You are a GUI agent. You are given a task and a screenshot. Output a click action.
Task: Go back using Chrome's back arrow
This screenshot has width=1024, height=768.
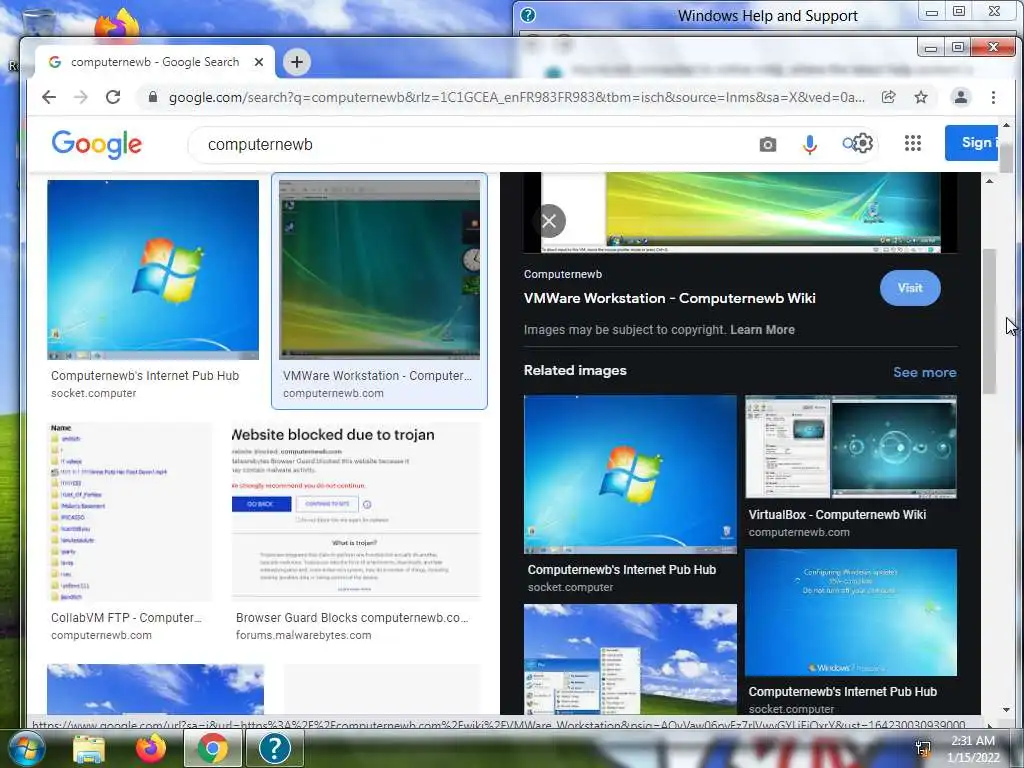49,97
